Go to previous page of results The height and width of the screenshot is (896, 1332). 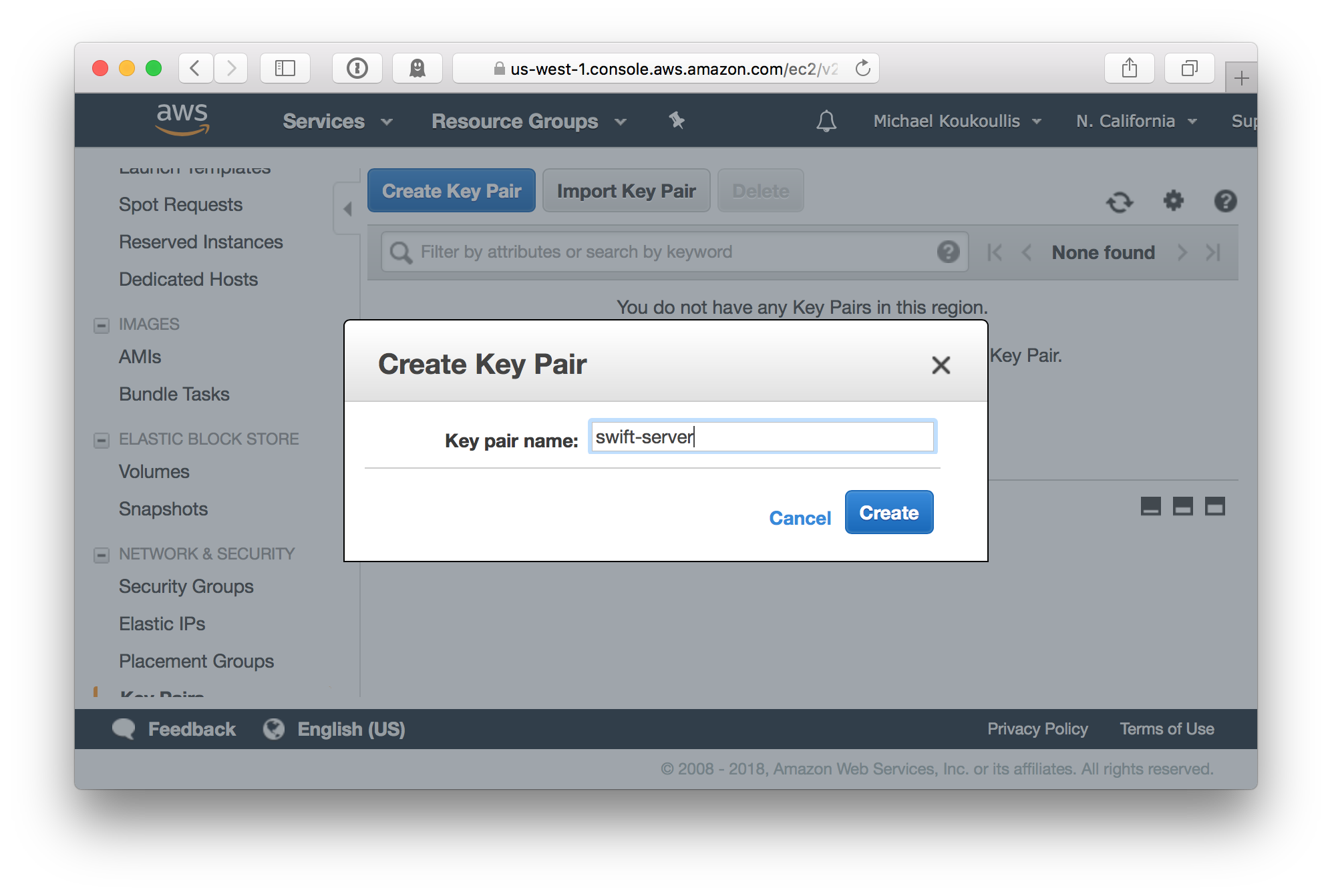1027,252
